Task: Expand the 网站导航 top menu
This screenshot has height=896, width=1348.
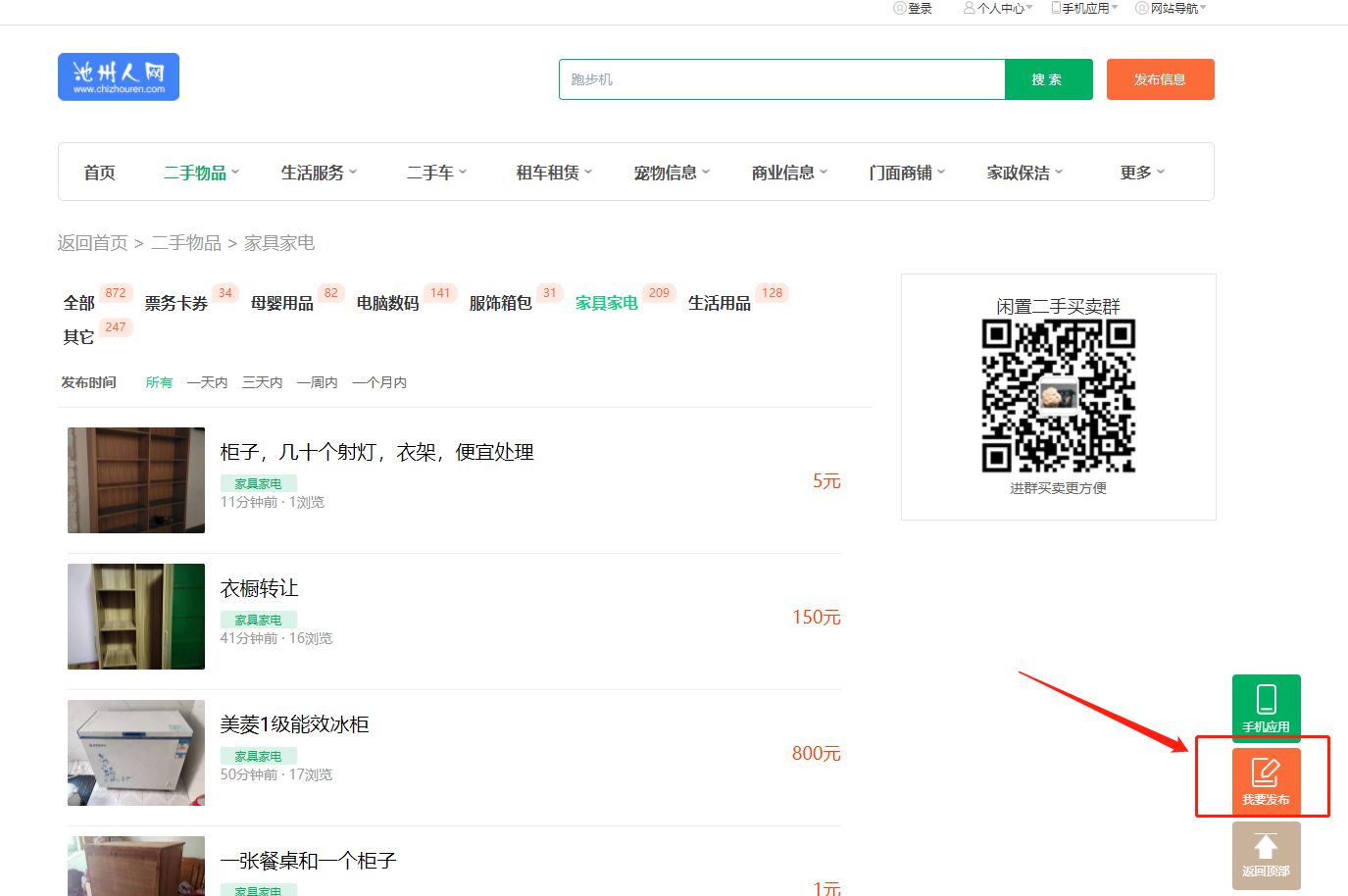Action: [x=1171, y=8]
